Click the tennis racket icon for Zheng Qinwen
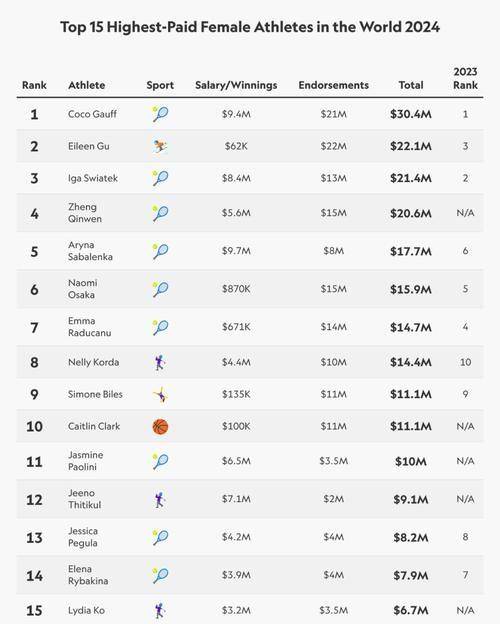 tap(160, 213)
